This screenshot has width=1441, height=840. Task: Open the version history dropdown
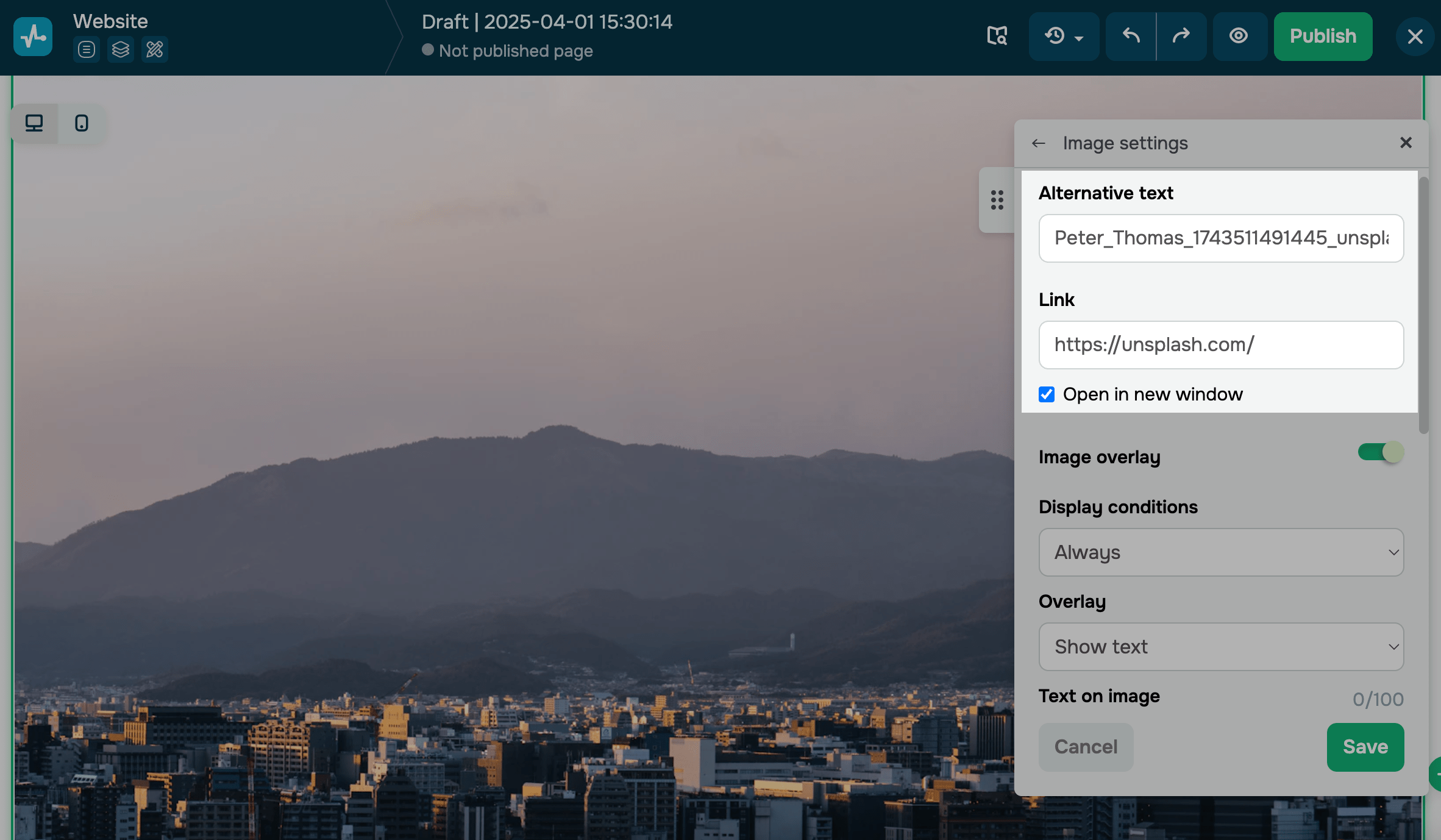pos(1064,36)
